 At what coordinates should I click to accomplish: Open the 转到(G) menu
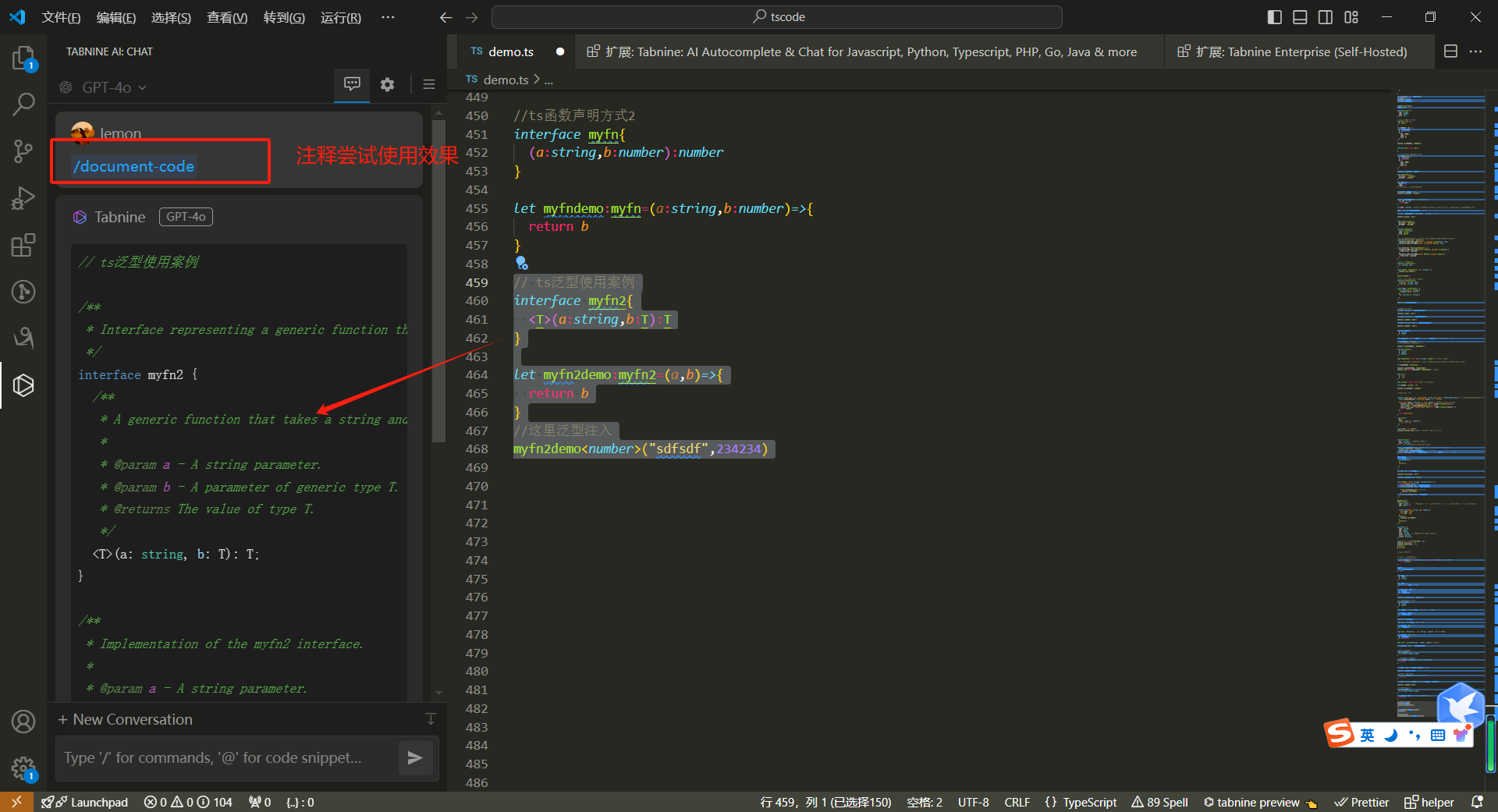tap(284, 17)
